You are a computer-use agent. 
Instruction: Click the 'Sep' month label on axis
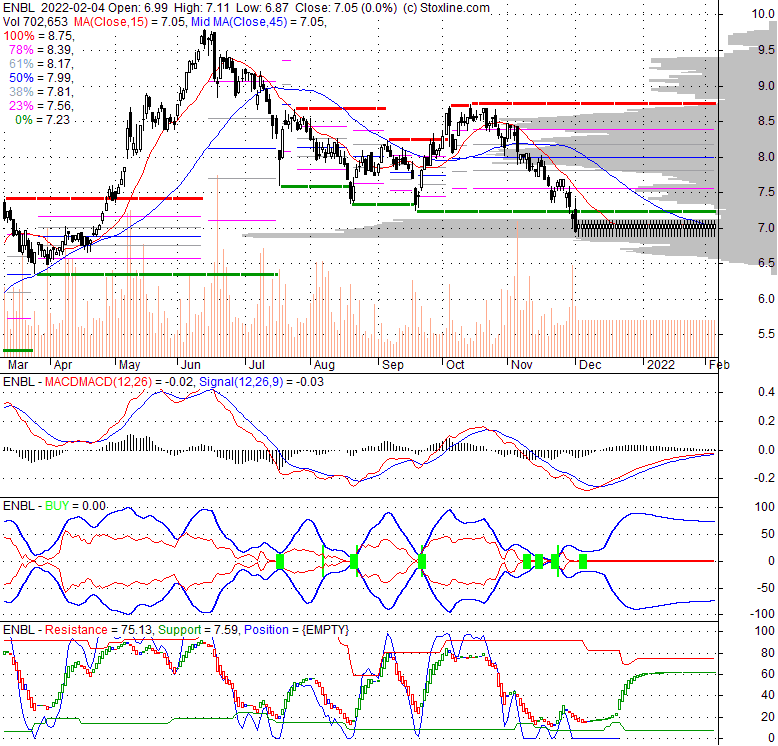pos(392,365)
